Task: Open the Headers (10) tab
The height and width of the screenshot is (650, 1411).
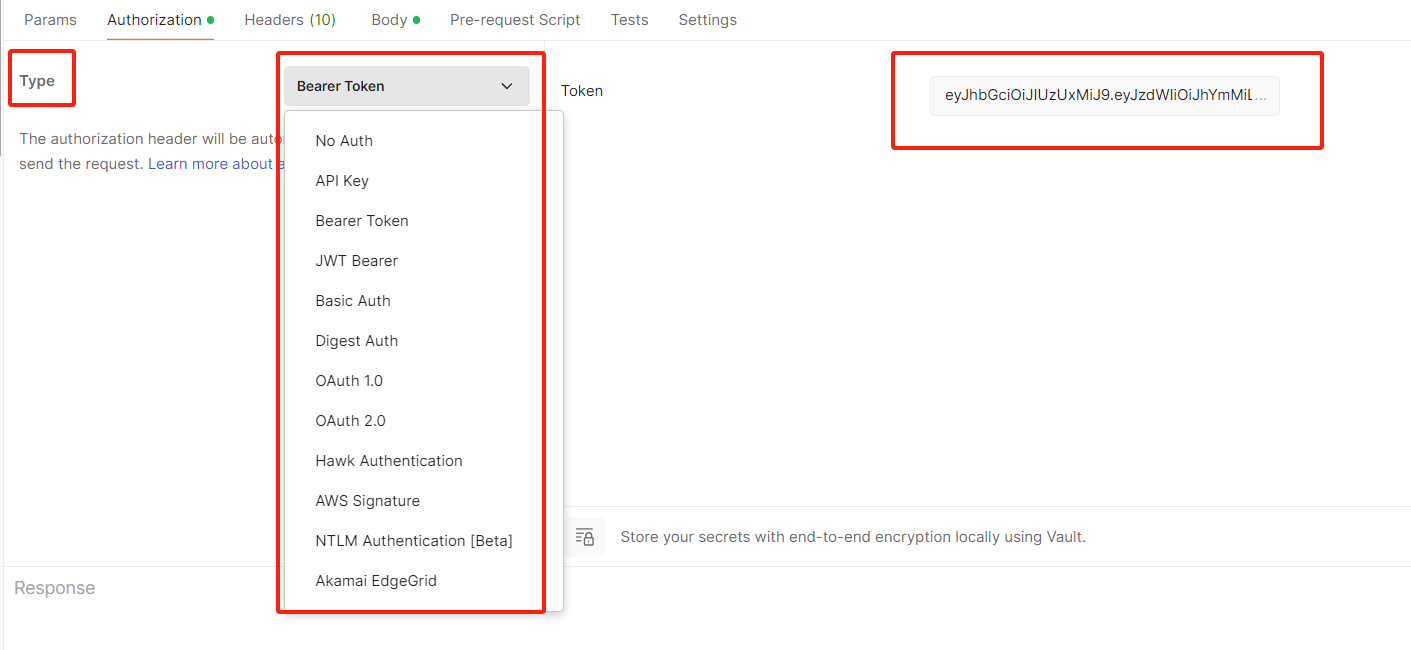Action: [x=290, y=20]
